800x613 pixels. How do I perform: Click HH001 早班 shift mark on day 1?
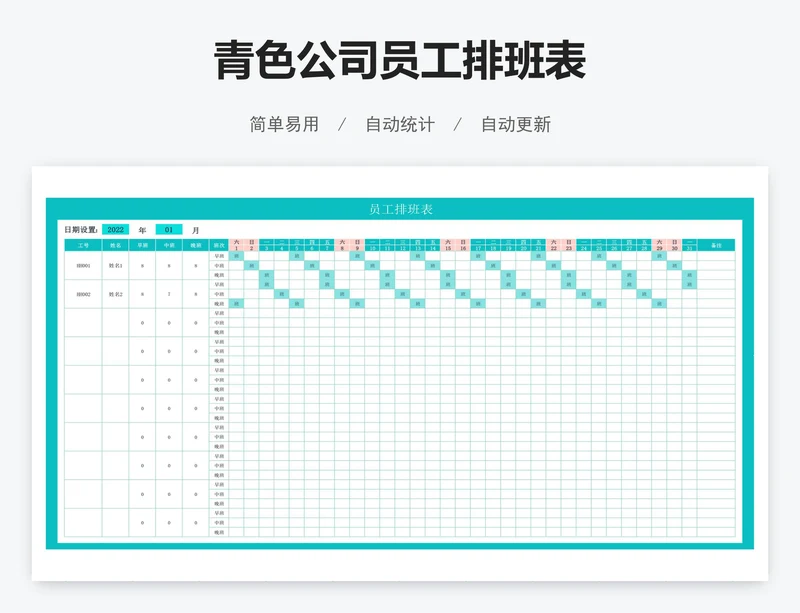tap(236, 256)
